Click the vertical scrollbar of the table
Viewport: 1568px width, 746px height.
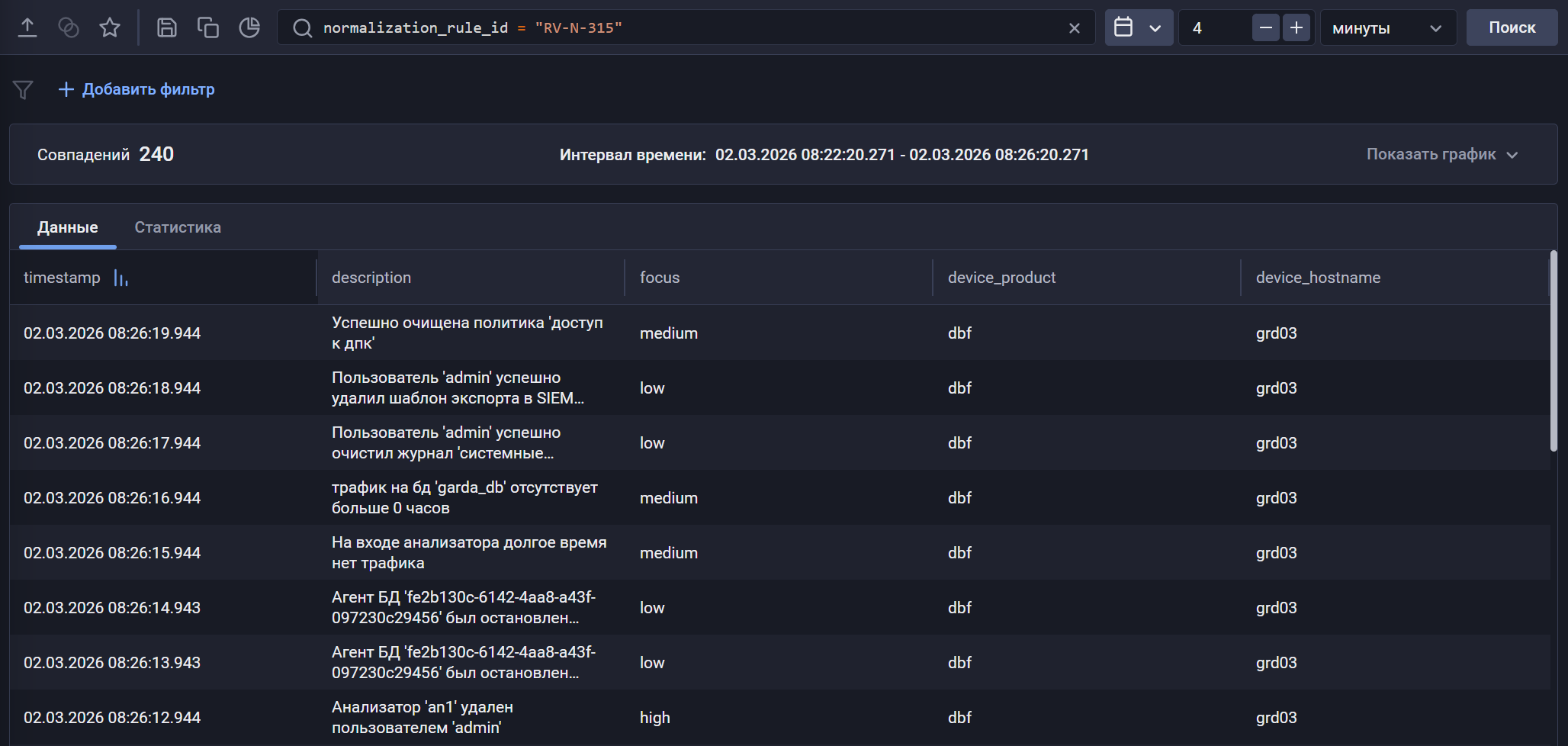point(1554,351)
